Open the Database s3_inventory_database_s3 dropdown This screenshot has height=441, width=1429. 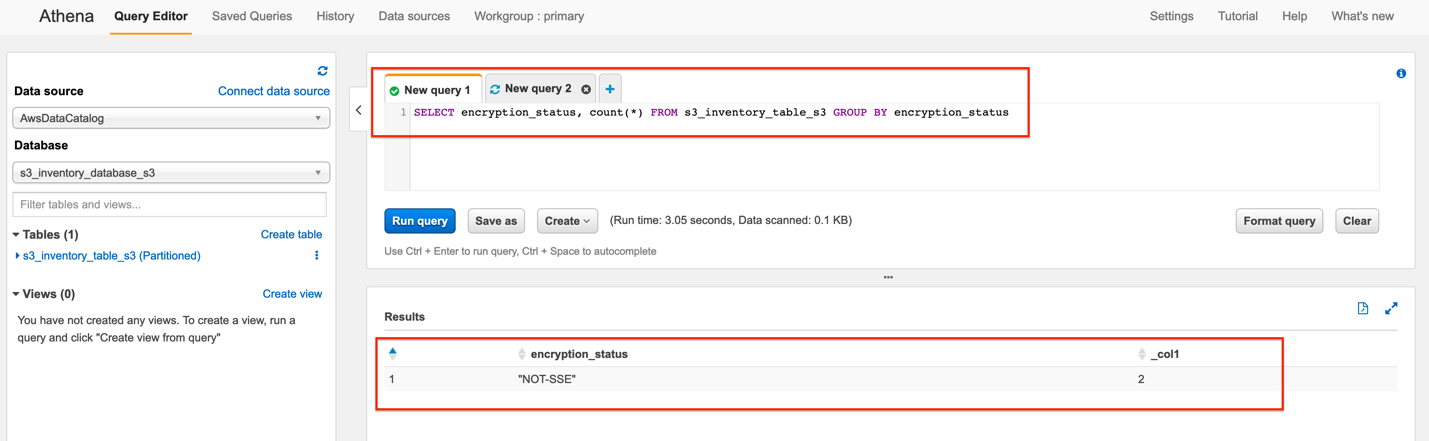click(171, 173)
